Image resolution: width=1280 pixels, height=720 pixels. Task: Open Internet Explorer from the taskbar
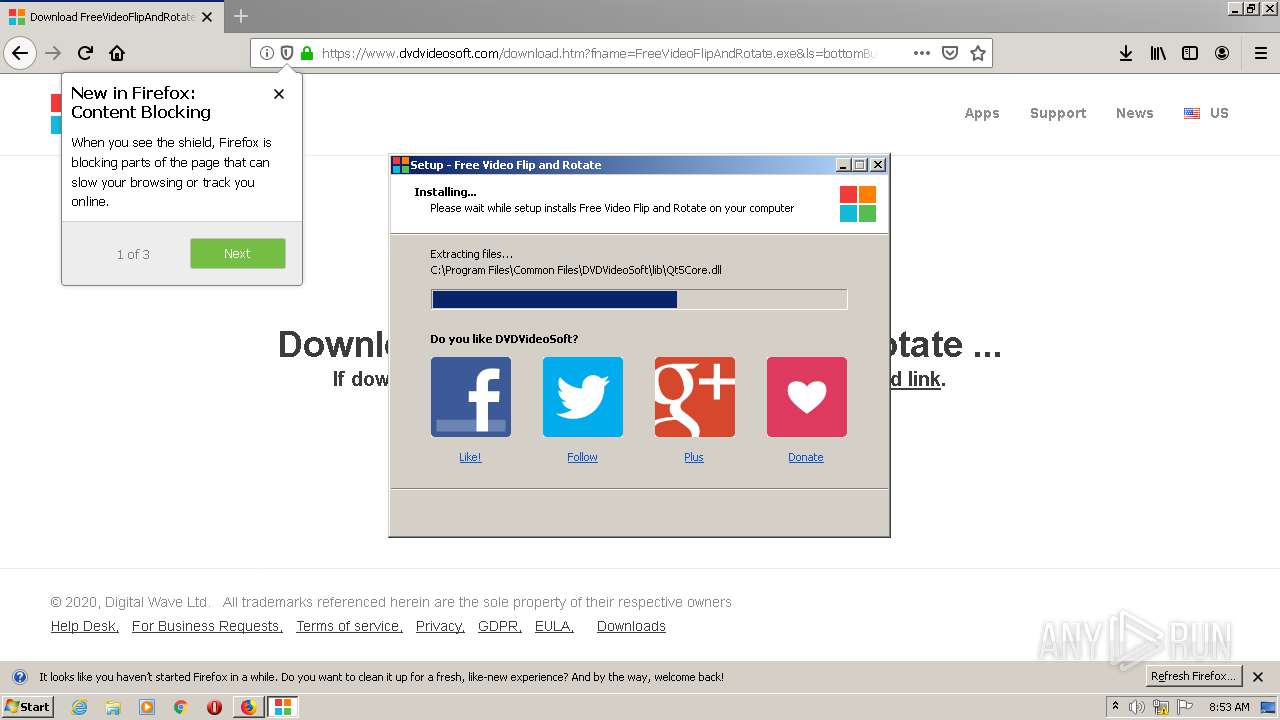[x=79, y=707]
